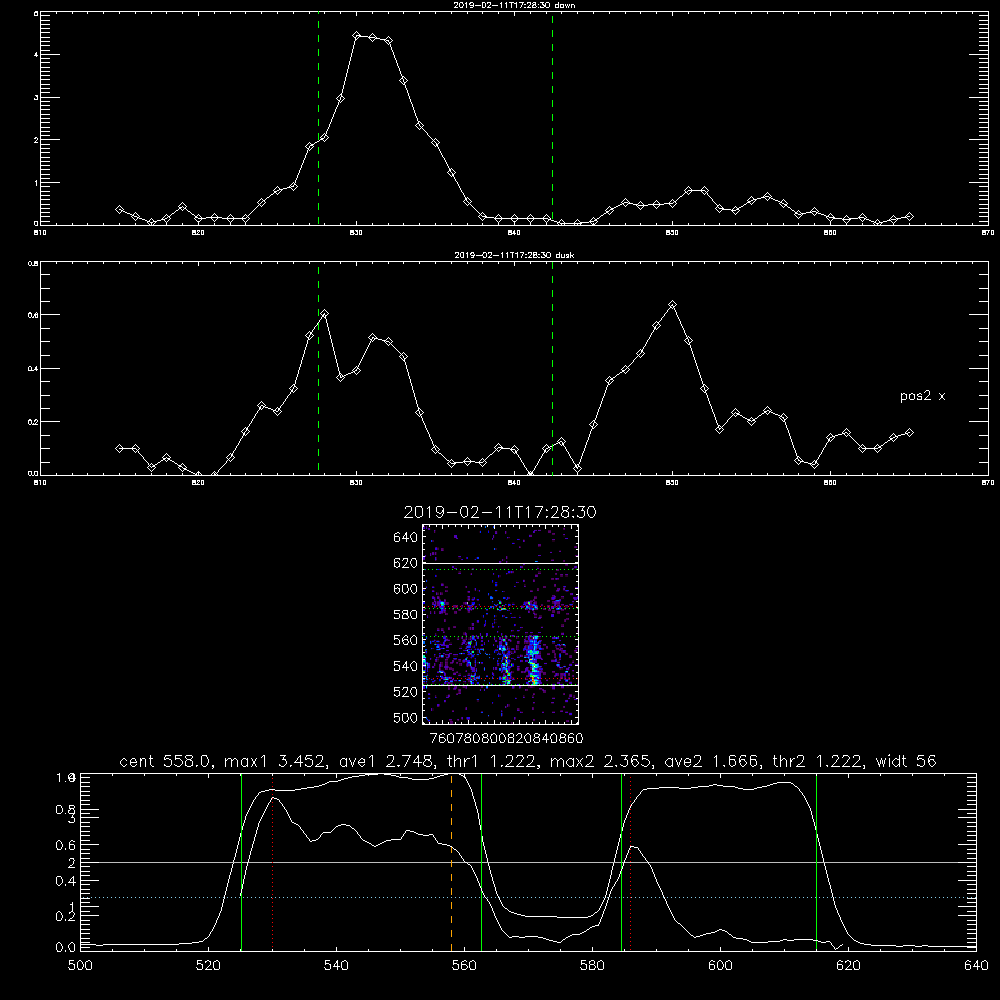Click 'ave2 1.666' in the bottom plot title
Image resolution: width=1000 pixels, height=1000 pixels.
click(x=711, y=761)
